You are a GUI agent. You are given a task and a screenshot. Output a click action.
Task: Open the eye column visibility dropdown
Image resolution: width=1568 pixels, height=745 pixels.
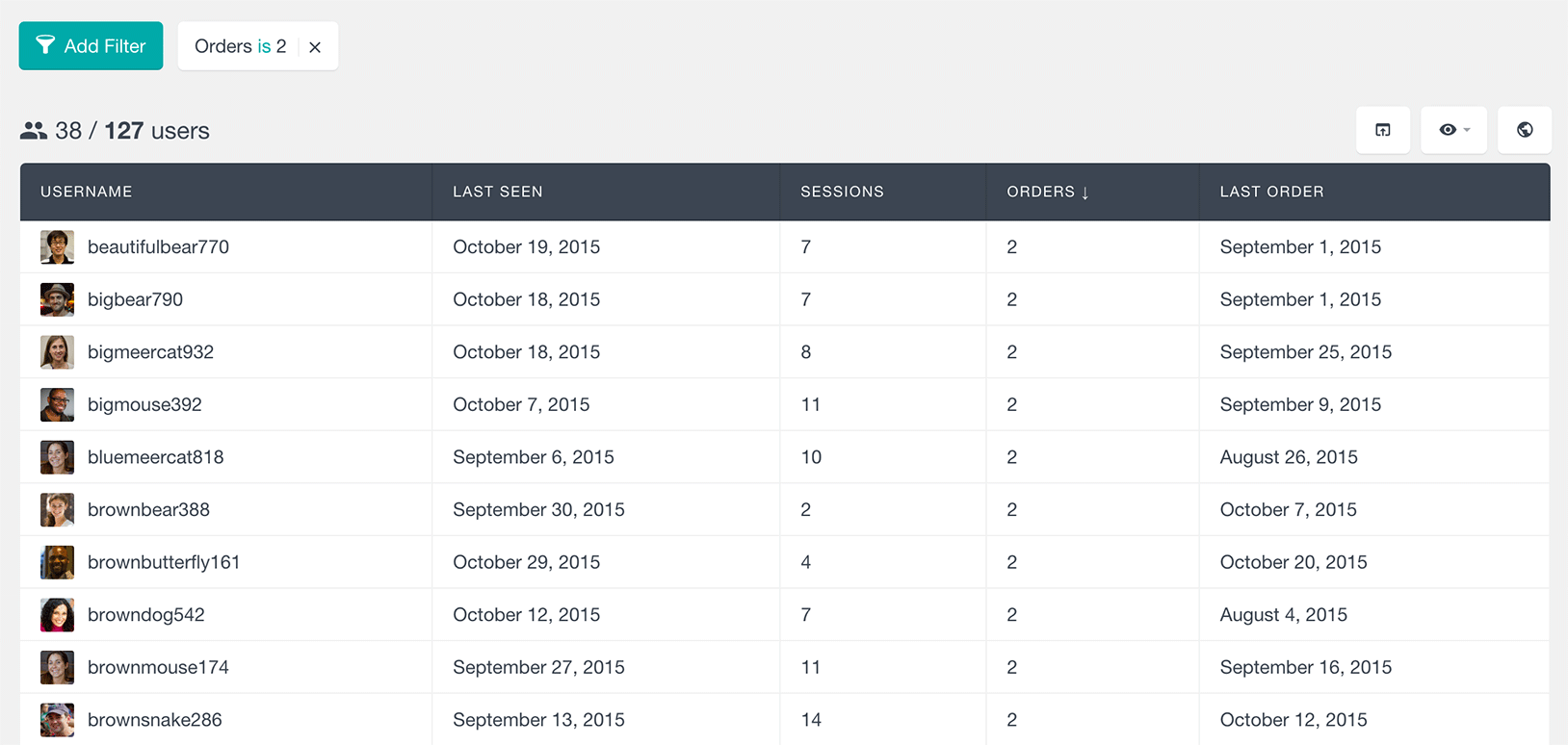tap(1453, 130)
